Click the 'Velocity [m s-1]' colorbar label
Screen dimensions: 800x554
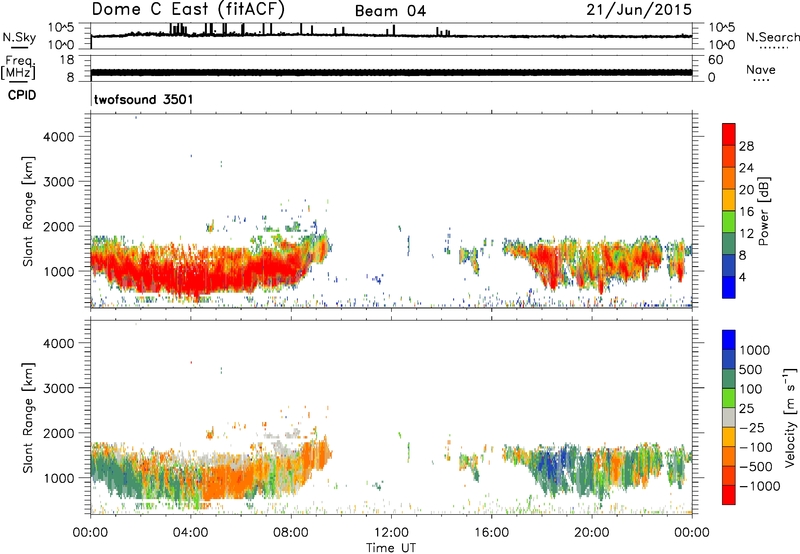(790, 417)
